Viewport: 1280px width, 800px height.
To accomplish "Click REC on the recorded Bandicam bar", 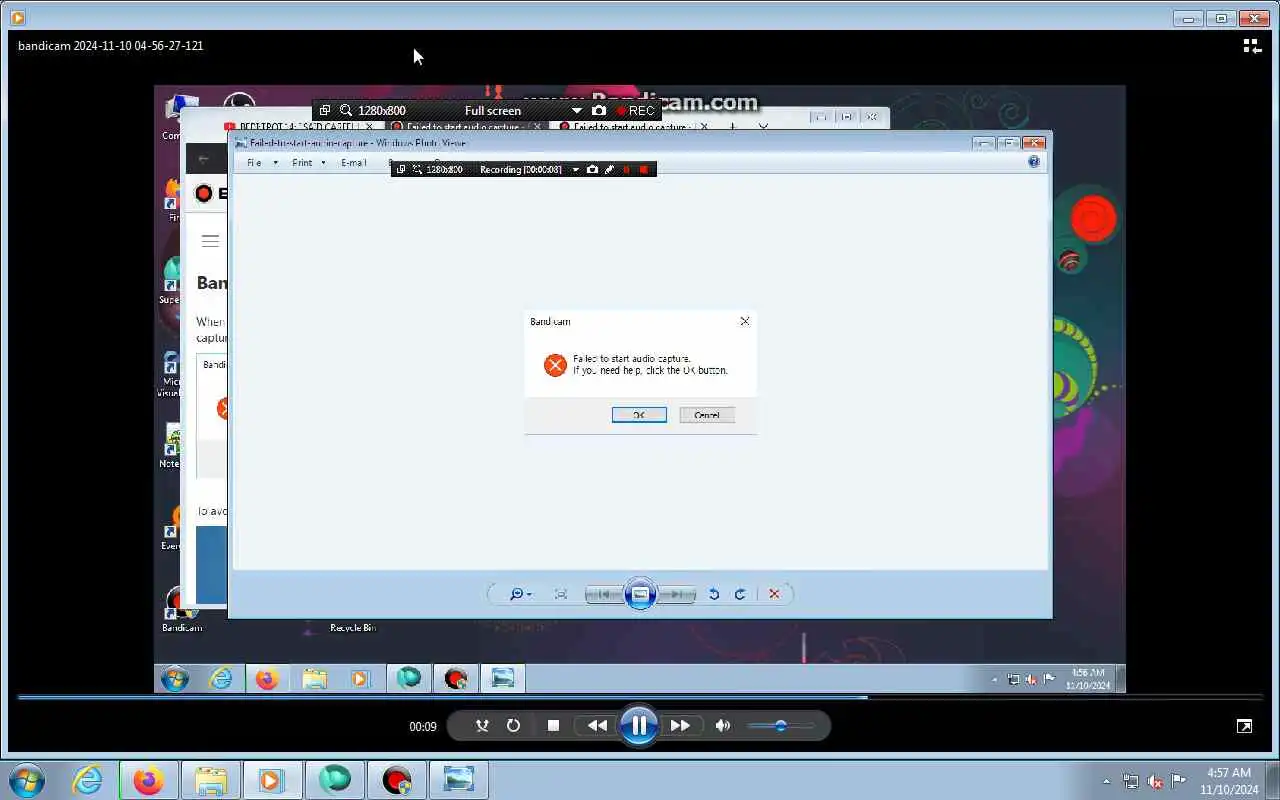I will [x=635, y=111].
